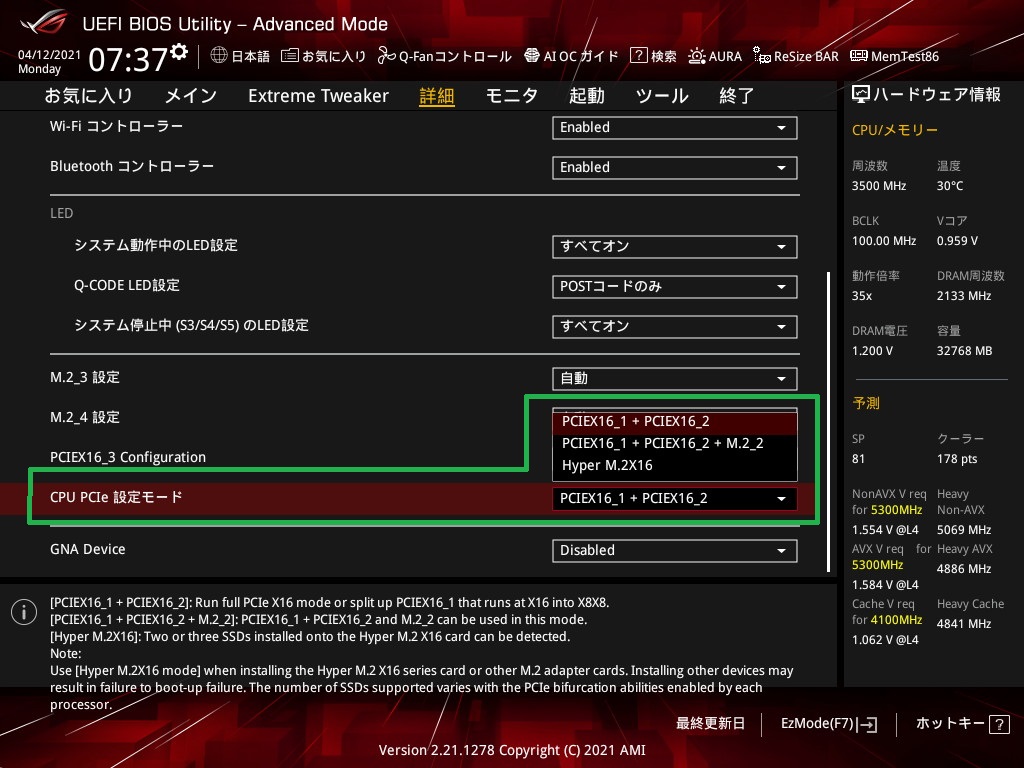Click the hotkey question mark icon

pos(999,724)
